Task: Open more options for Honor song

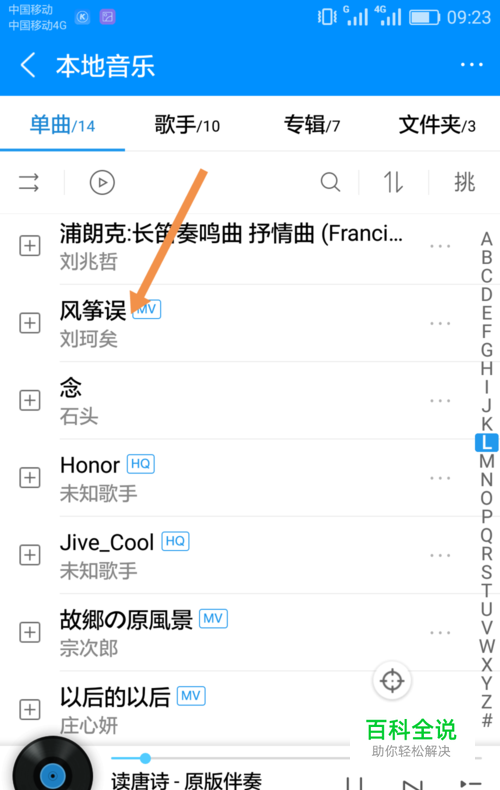Action: point(440,478)
